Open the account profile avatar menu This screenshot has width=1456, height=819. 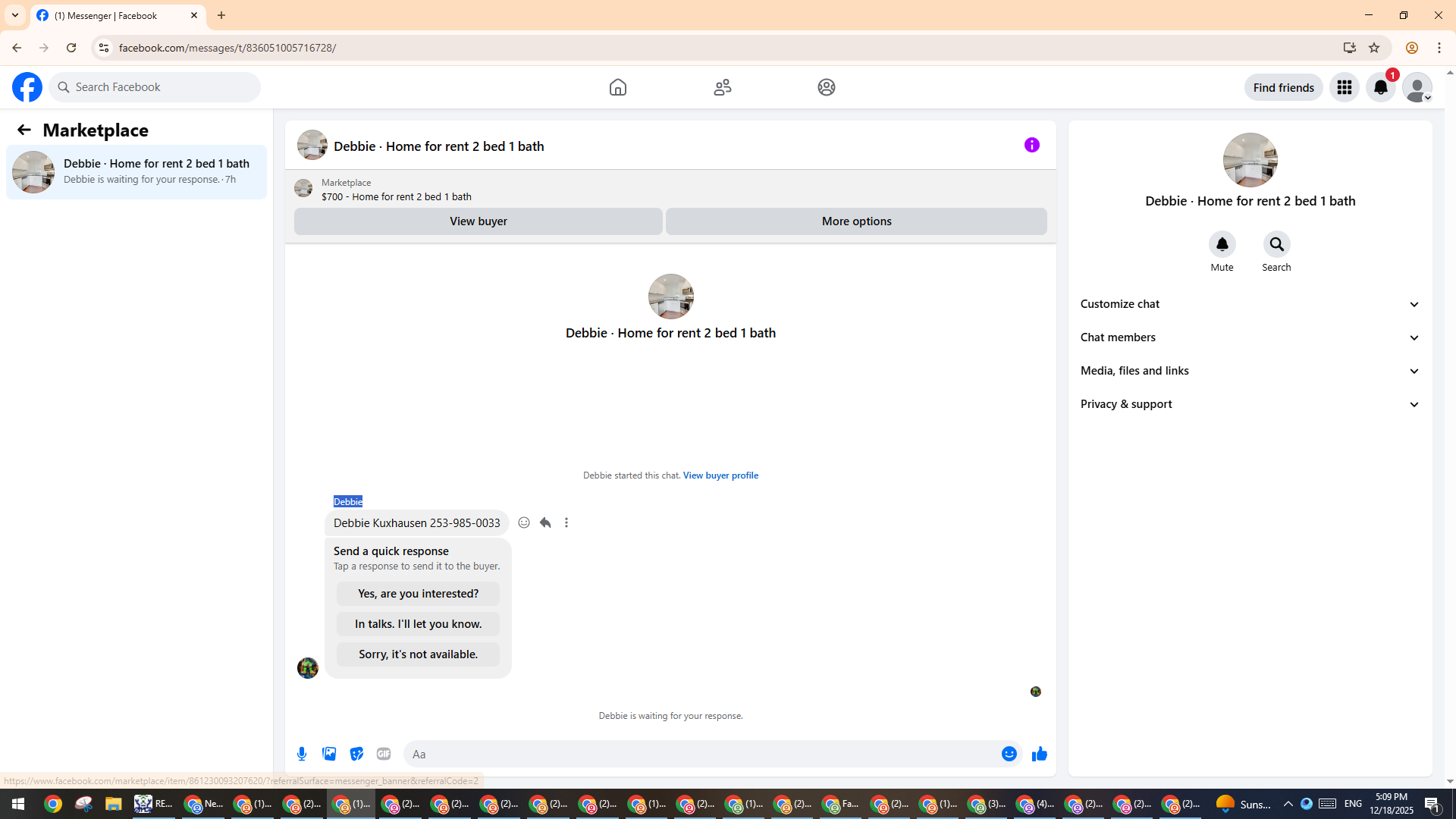point(1417,87)
